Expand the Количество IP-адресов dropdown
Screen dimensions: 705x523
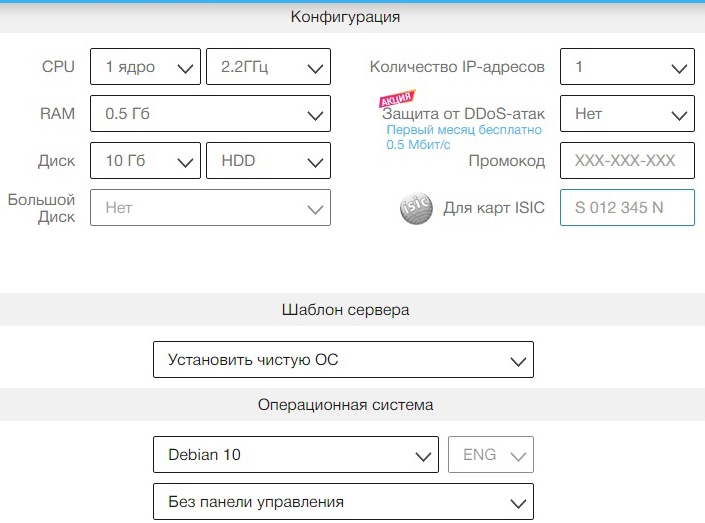tap(627, 68)
